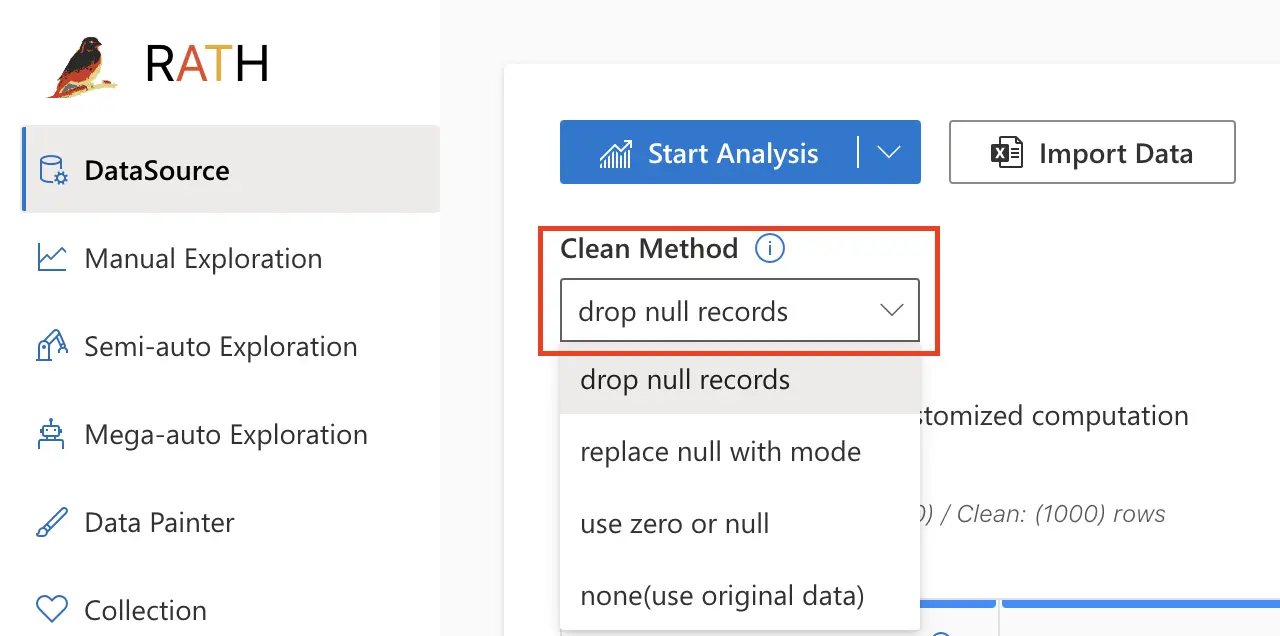Choose 'replace null with mode' option

click(x=720, y=452)
